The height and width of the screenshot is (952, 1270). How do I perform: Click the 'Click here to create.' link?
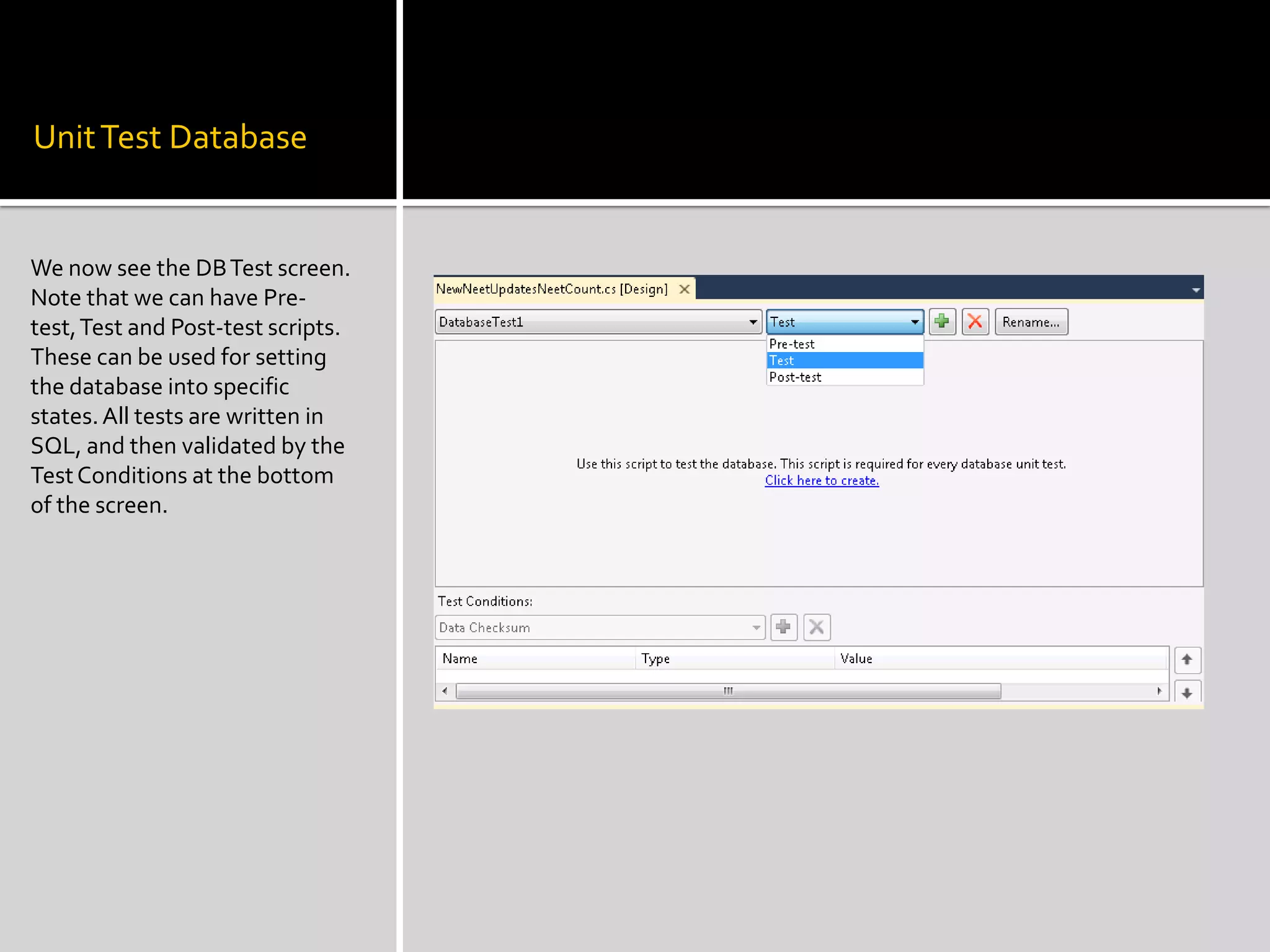click(x=822, y=480)
